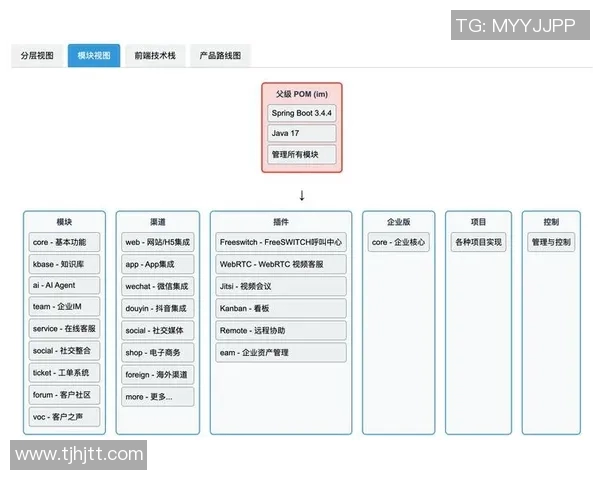600x480 pixels.
Task: Select douyin - 抖音集成 channel
Action: point(158,309)
